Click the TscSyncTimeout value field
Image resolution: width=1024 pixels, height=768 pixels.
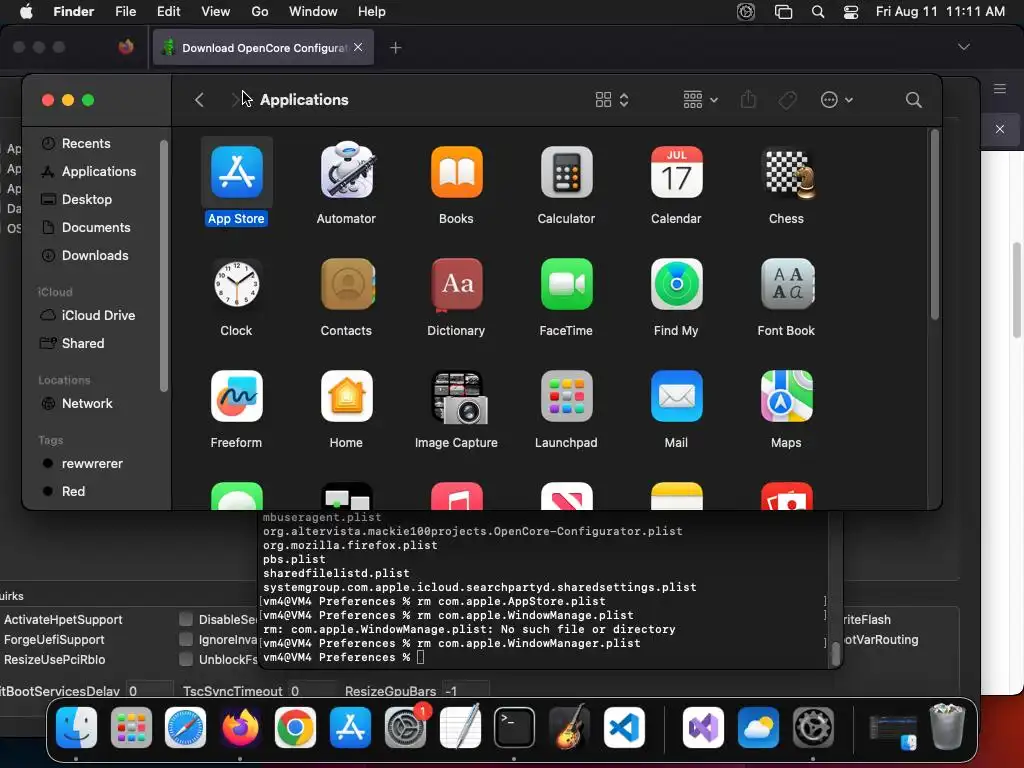coord(312,690)
